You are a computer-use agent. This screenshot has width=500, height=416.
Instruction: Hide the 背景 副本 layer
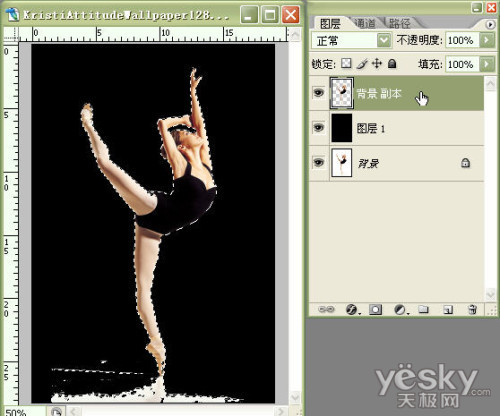click(x=319, y=93)
